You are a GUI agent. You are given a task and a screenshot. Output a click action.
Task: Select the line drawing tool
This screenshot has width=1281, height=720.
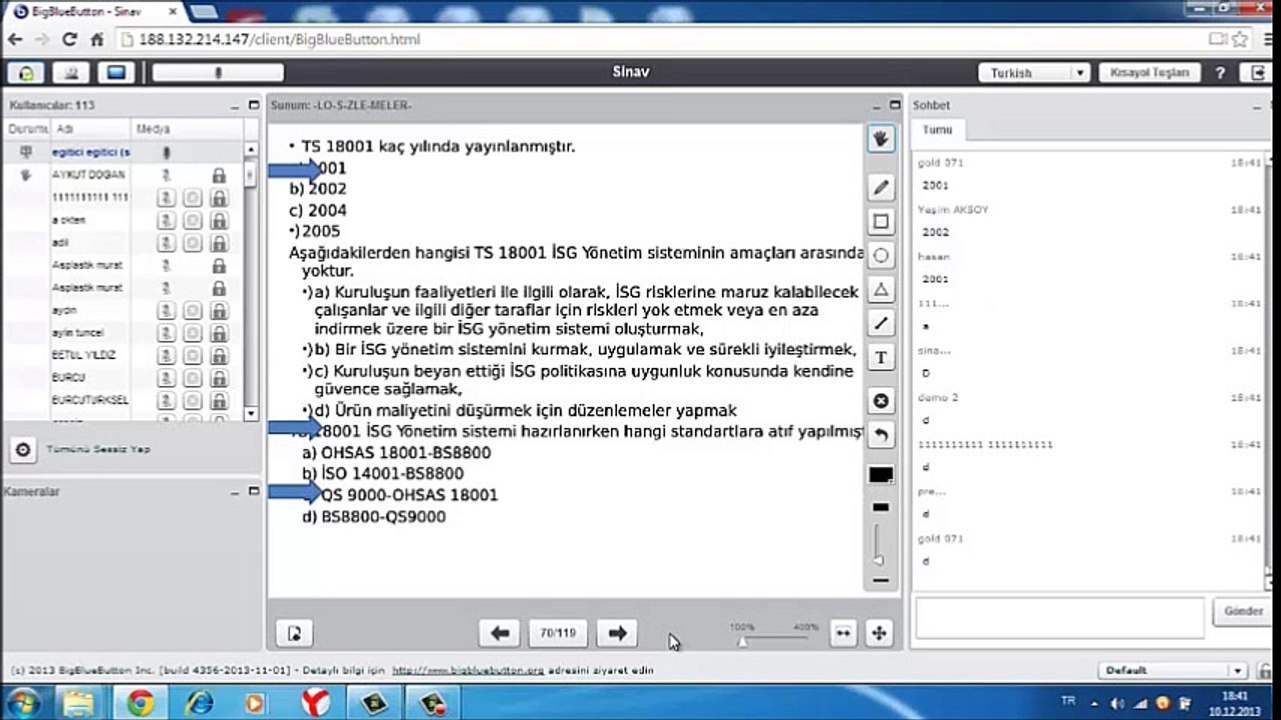tap(880, 323)
